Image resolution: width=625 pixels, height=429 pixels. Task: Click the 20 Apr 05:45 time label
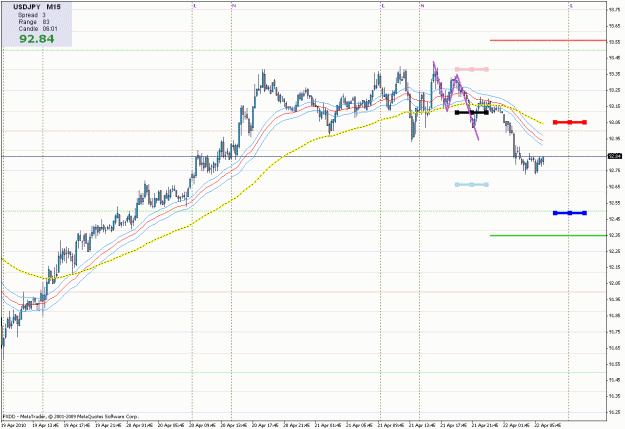171,425
